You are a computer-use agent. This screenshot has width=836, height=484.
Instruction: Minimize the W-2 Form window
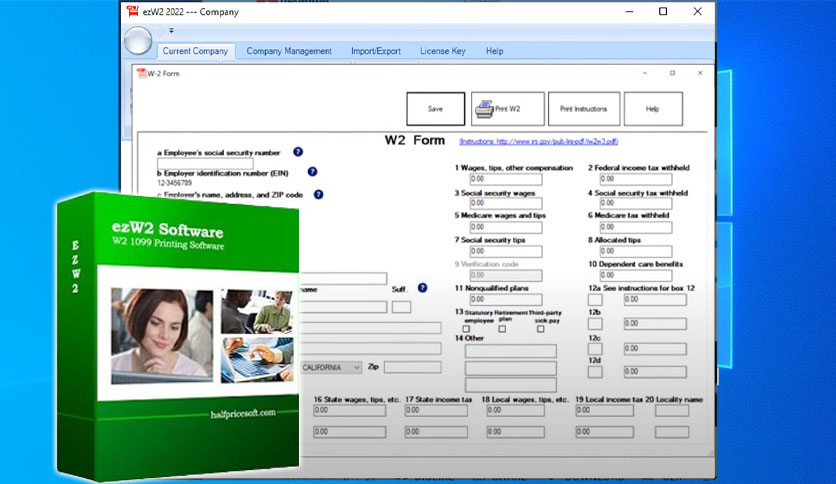[645, 73]
